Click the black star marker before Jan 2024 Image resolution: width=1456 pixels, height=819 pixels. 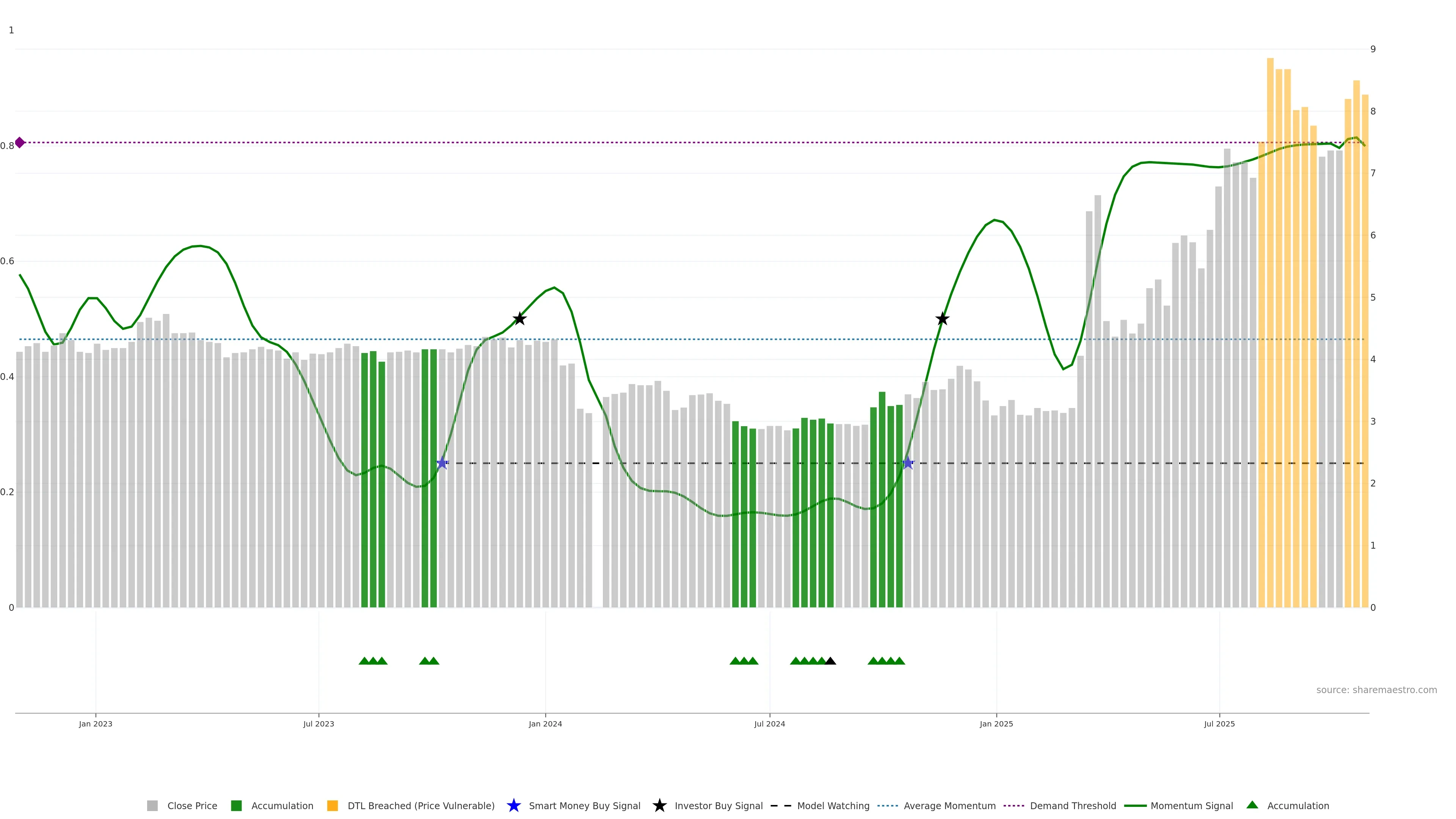coord(519,319)
